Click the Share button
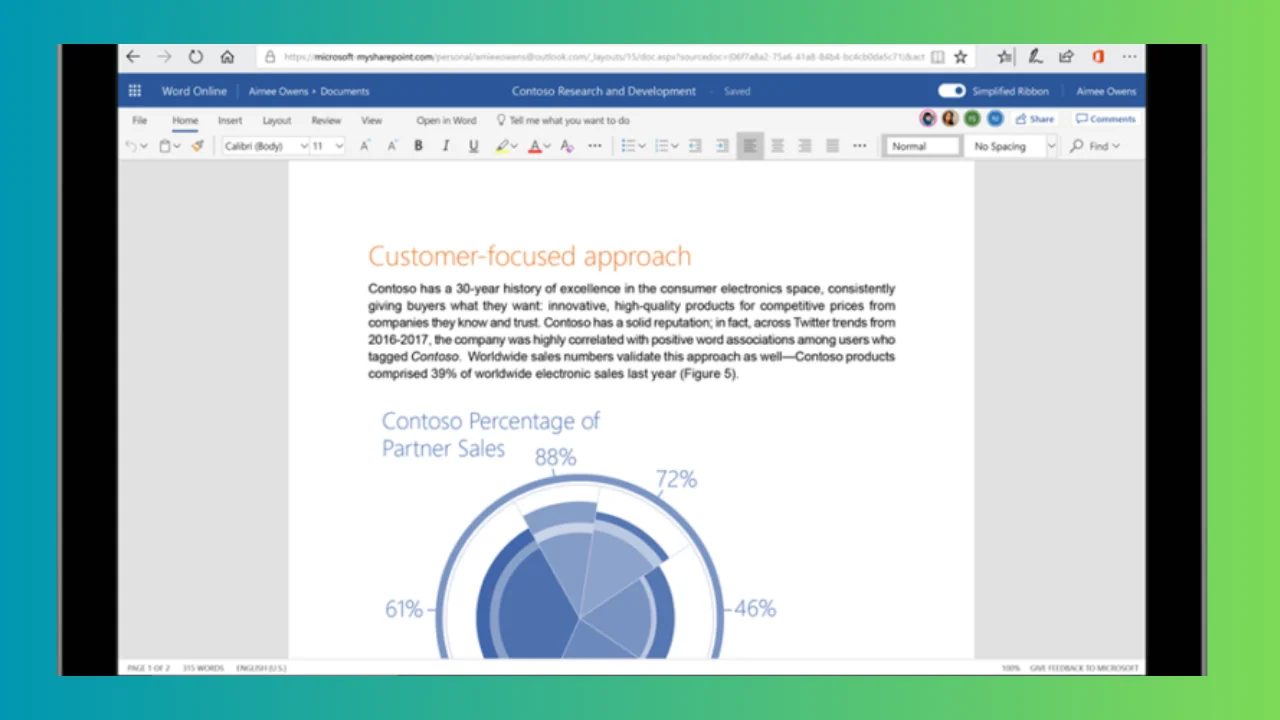This screenshot has width=1280, height=720. click(1035, 119)
